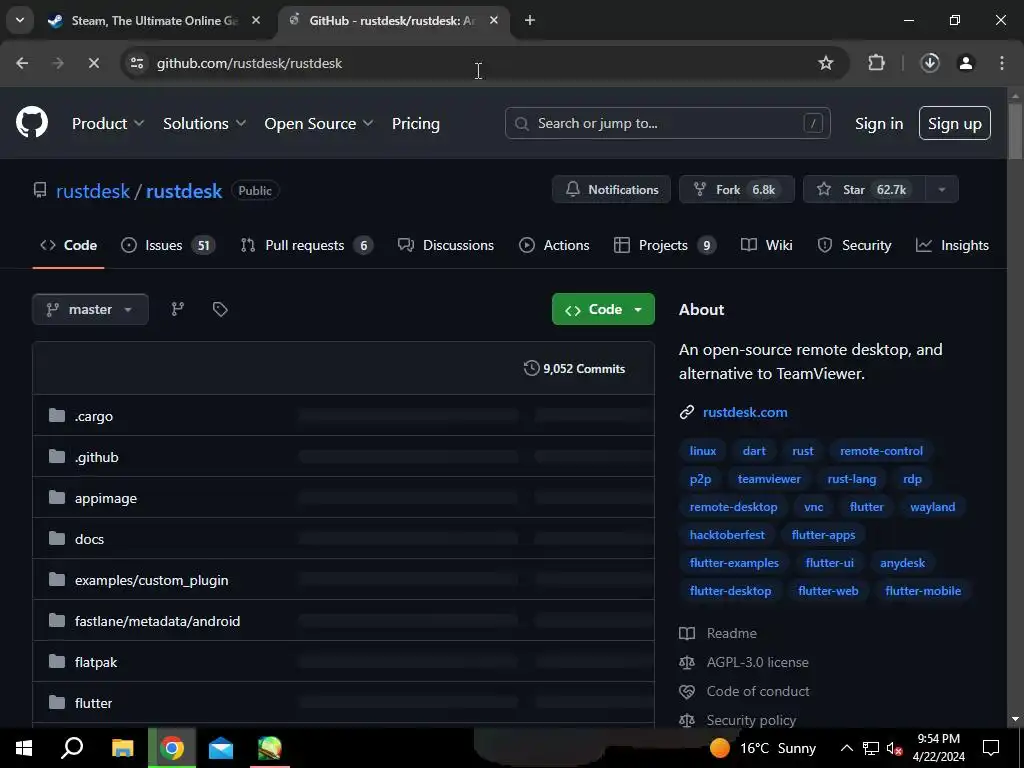
Task: Open the Chrome extensions puzzle icon
Action: [876, 63]
